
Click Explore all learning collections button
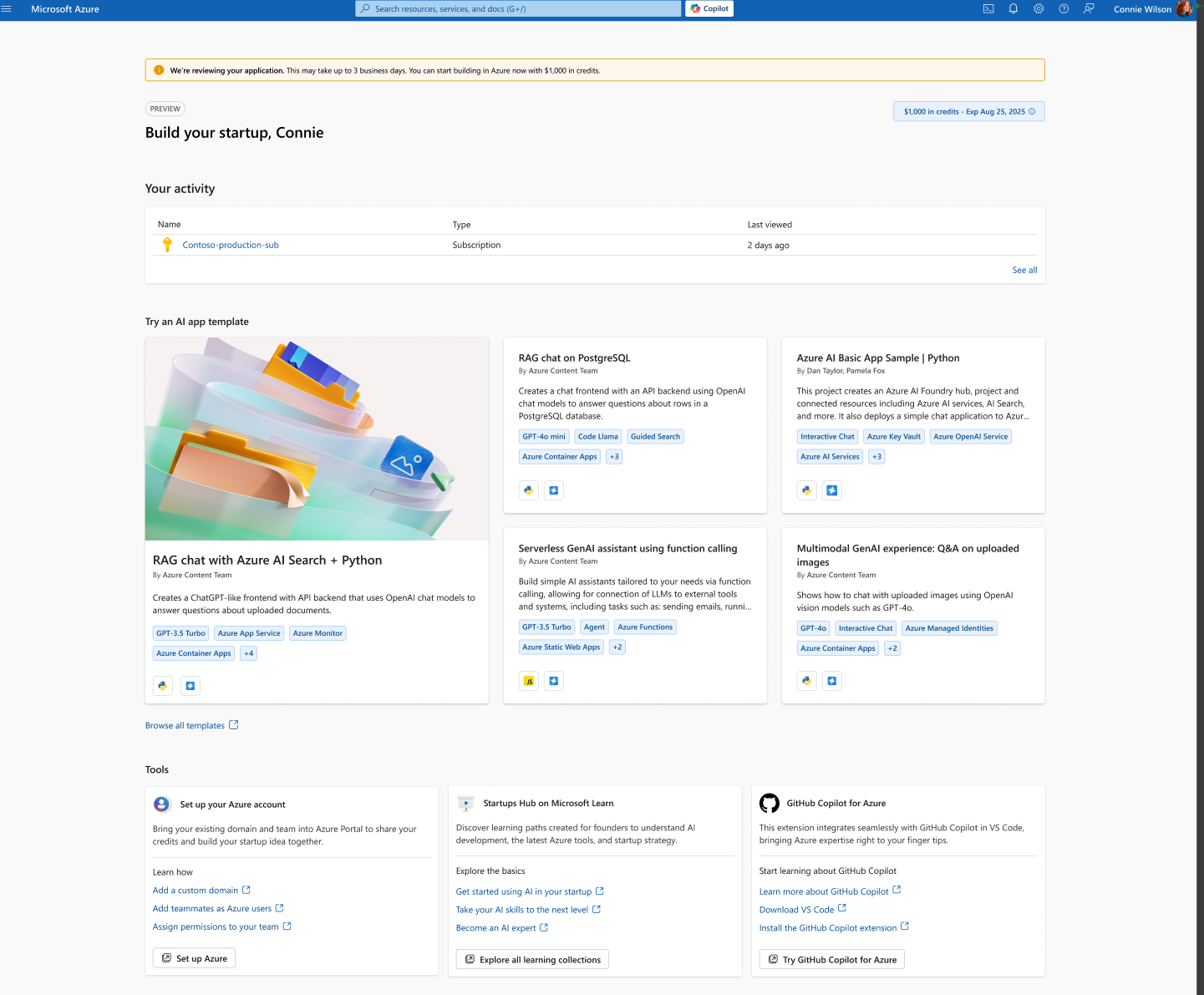[532, 959]
